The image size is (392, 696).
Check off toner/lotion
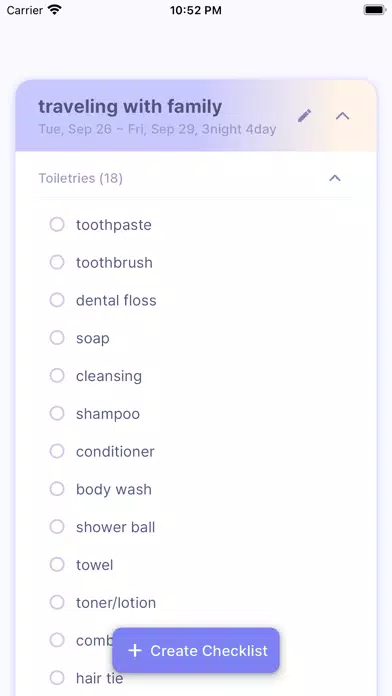(x=57, y=602)
